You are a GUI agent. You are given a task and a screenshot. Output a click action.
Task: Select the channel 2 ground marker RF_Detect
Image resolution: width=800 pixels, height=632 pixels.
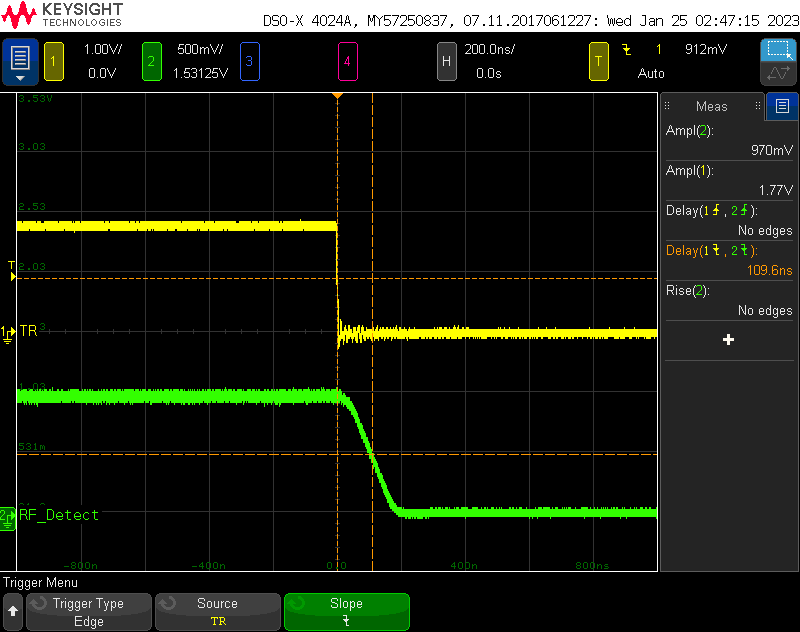point(8,518)
